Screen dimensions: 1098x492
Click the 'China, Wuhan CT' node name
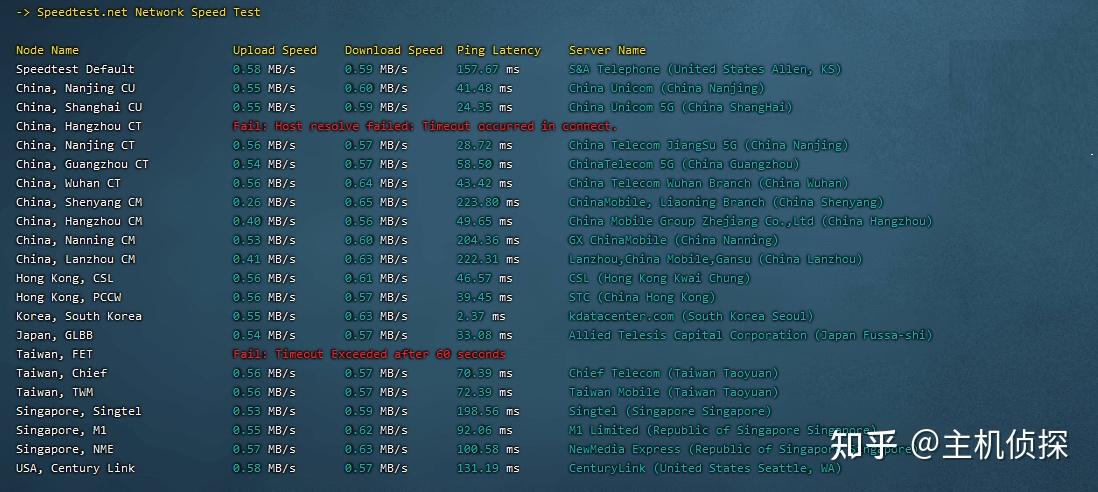(x=68, y=183)
